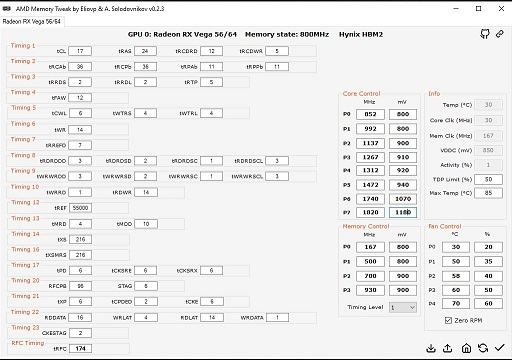
Task: Click the tWTRL value field
Action: (x=211, y=113)
